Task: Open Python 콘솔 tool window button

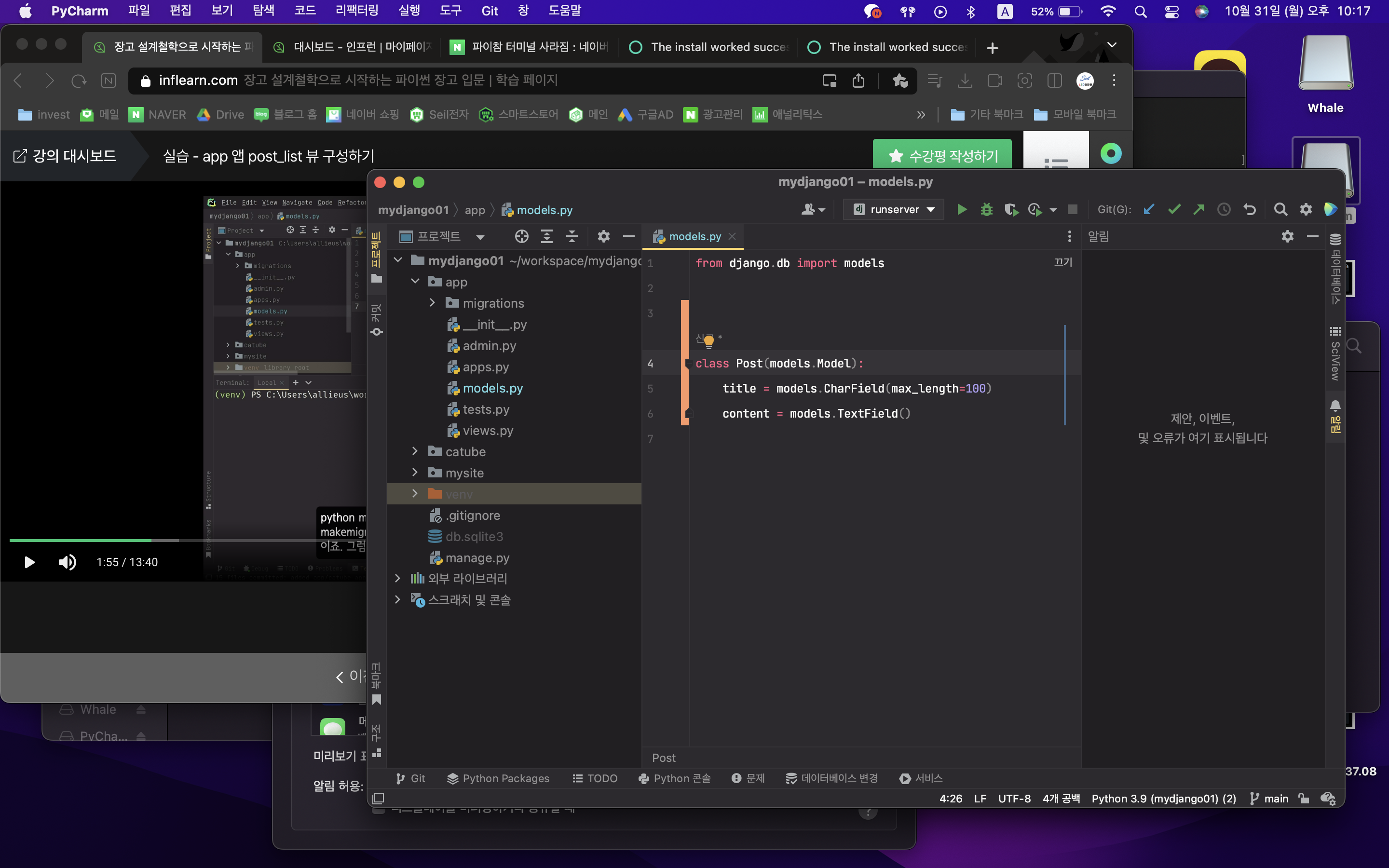Action: [675, 778]
